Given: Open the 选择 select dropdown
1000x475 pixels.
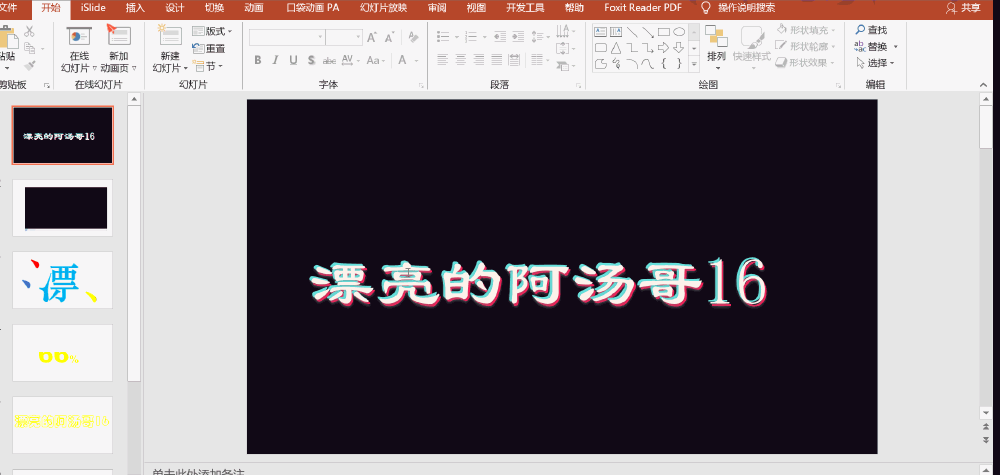Looking at the screenshot, I should click(x=875, y=63).
